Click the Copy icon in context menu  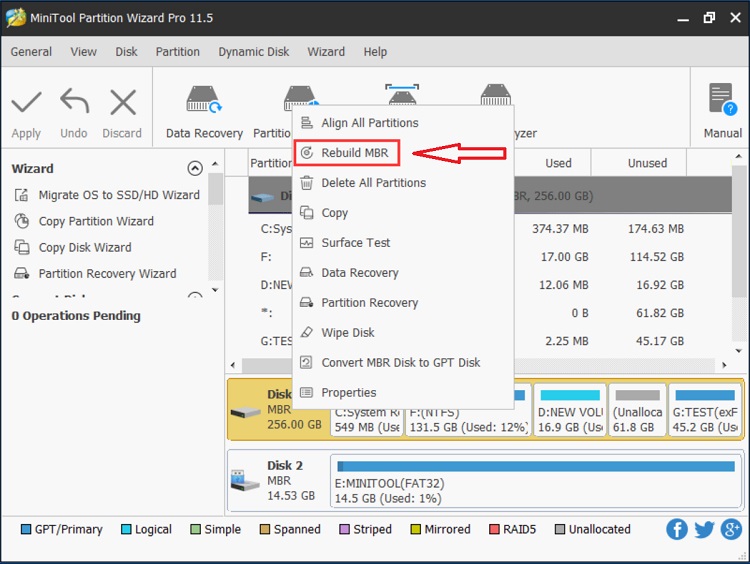[x=307, y=212]
